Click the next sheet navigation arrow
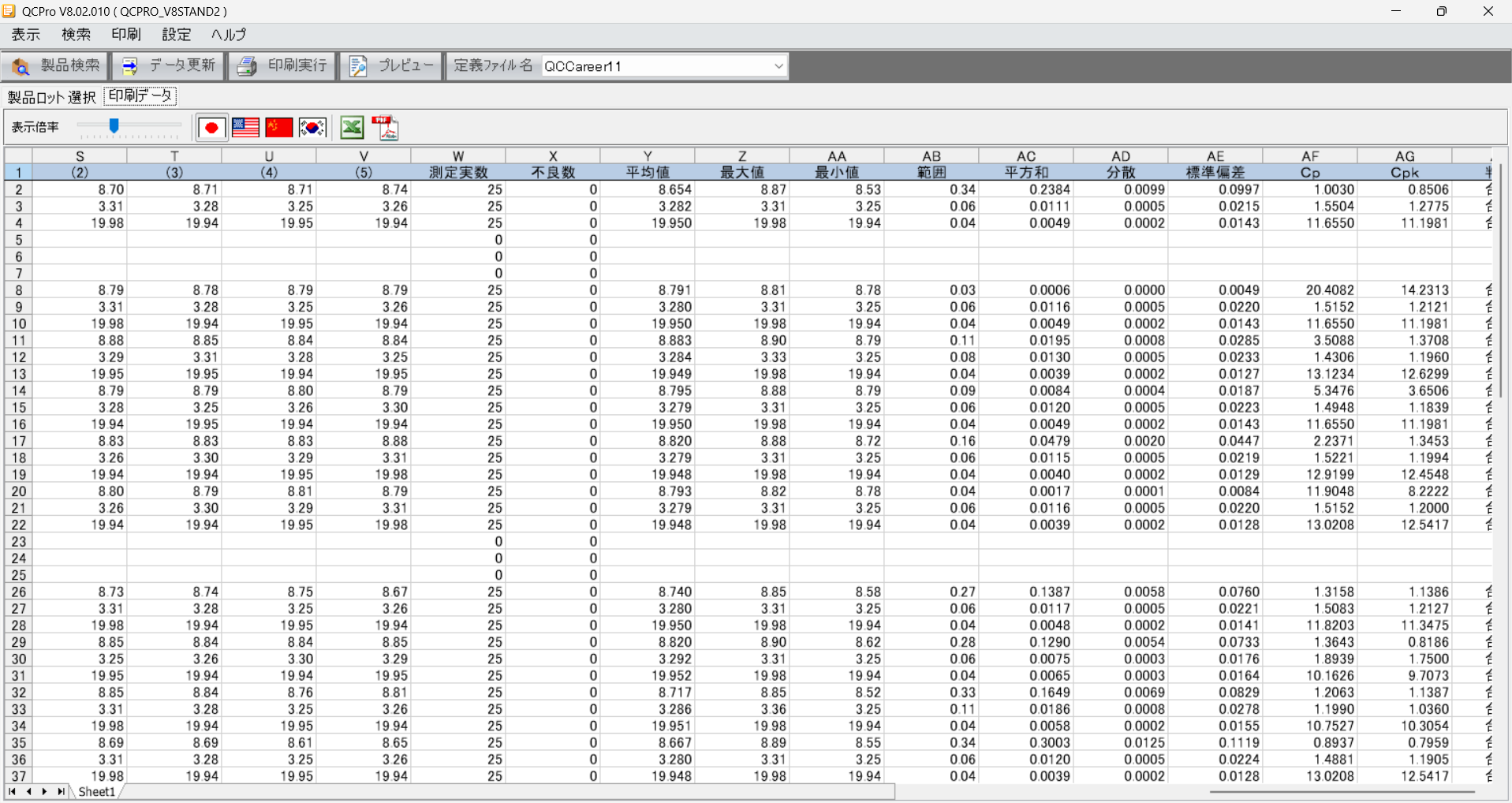Viewport: 1512px width, 803px height. coord(44,792)
